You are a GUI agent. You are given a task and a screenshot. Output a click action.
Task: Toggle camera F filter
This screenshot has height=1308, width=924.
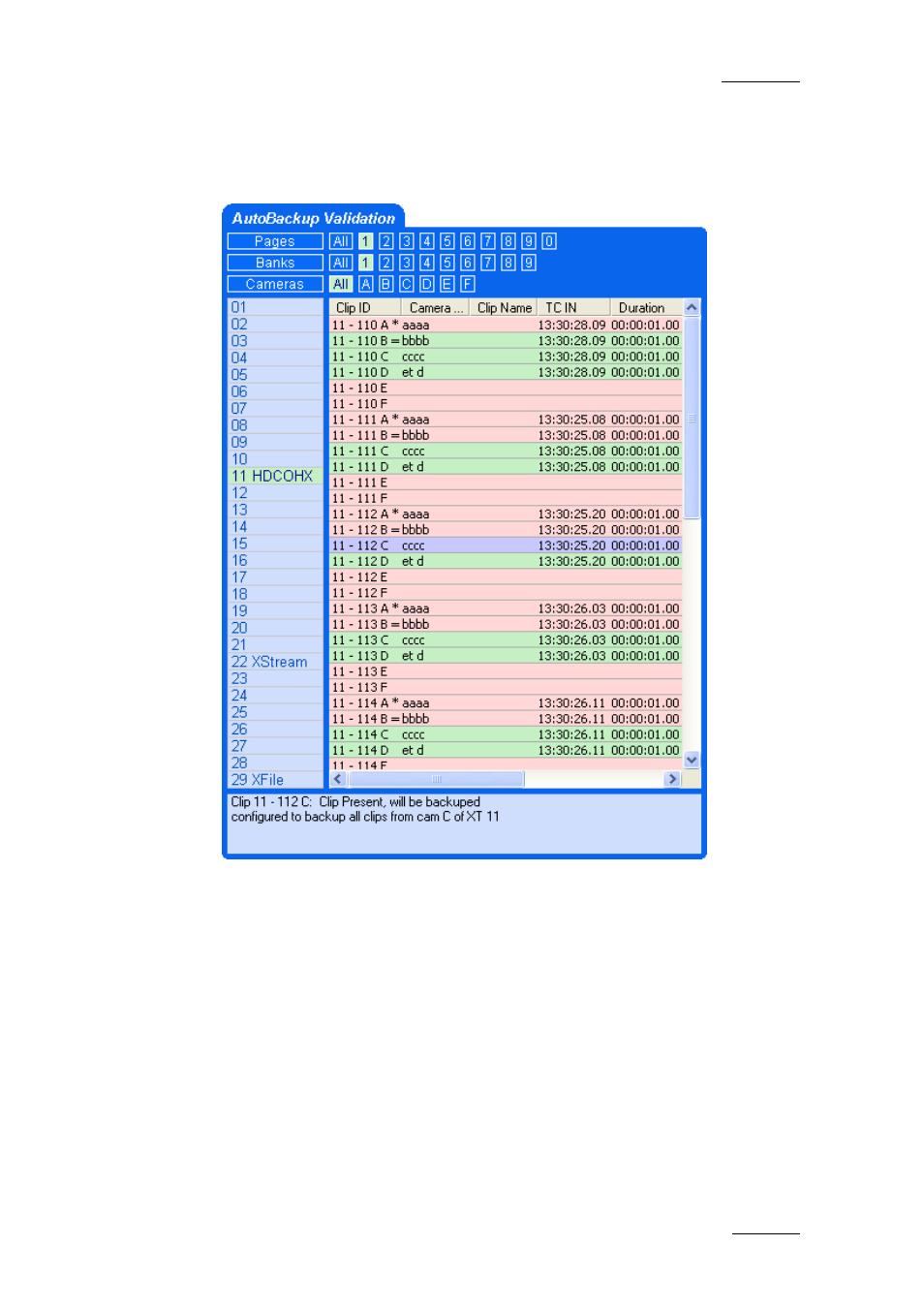pos(468,284)
